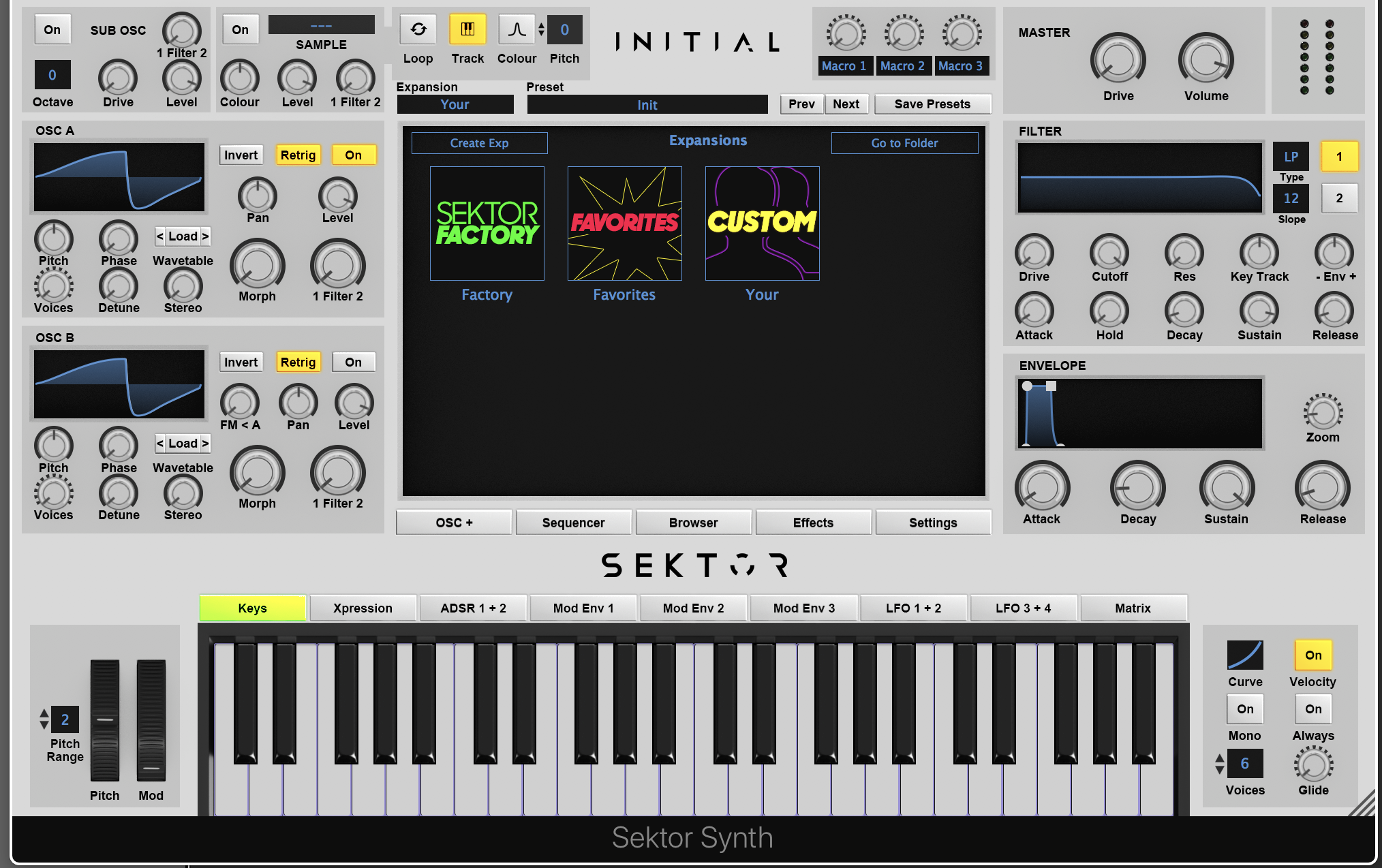Click the OSC A Pan knob

pos(258,196)
